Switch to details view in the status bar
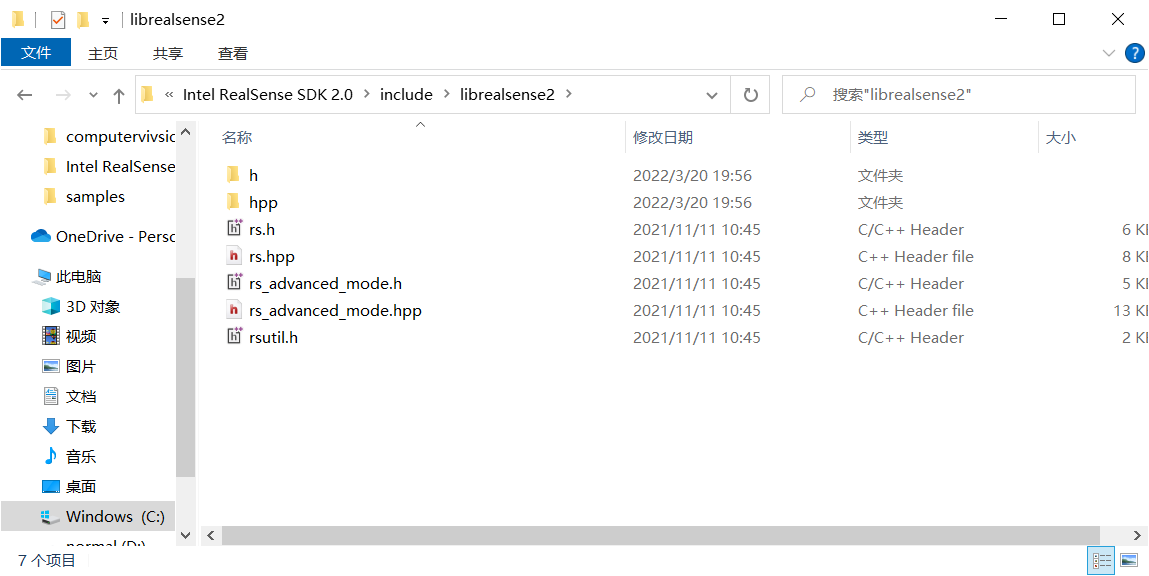This screenshot has width=1149, height=576. (1101, 561)
